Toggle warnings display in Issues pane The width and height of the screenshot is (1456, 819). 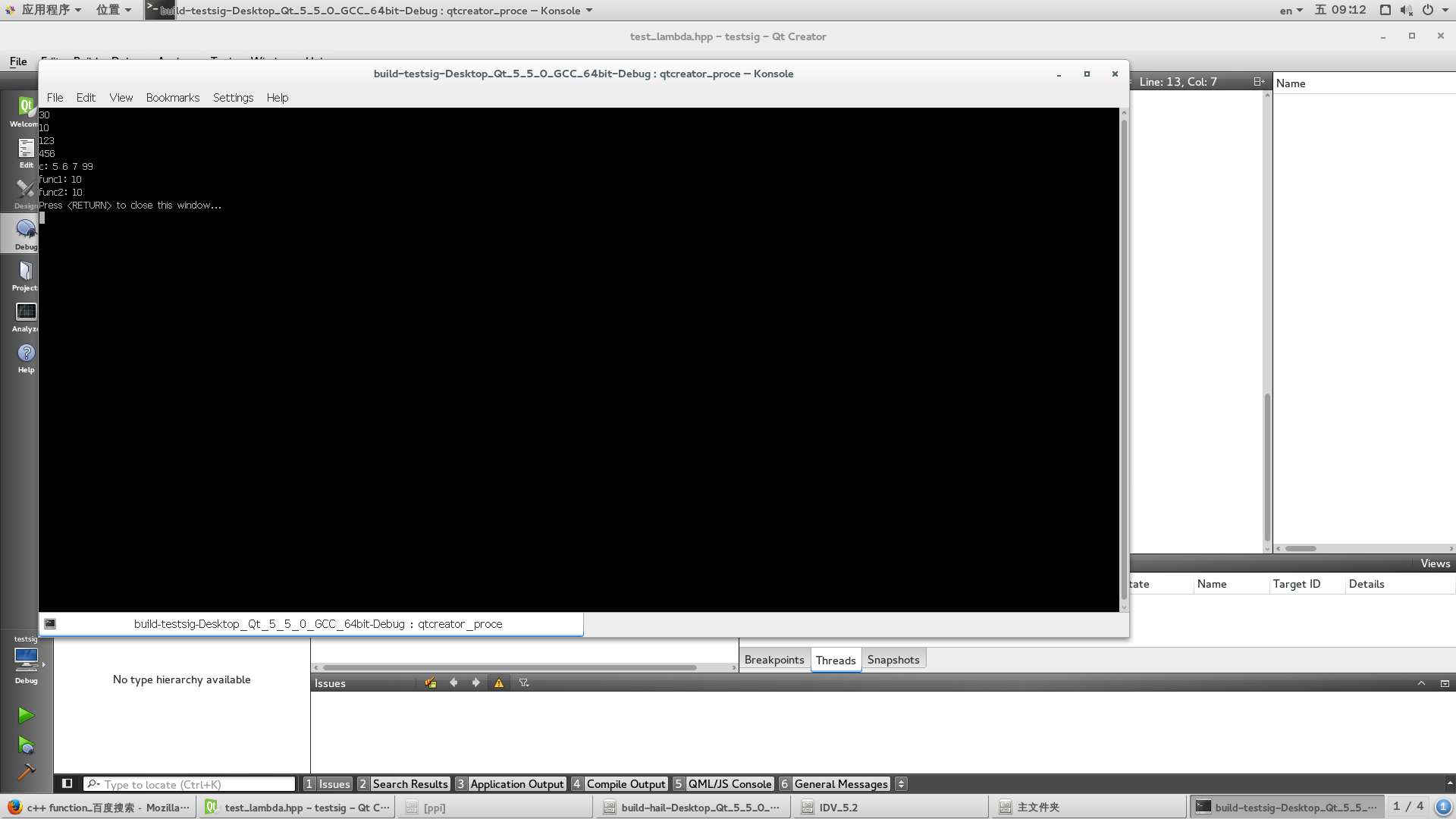click(499, 682)
